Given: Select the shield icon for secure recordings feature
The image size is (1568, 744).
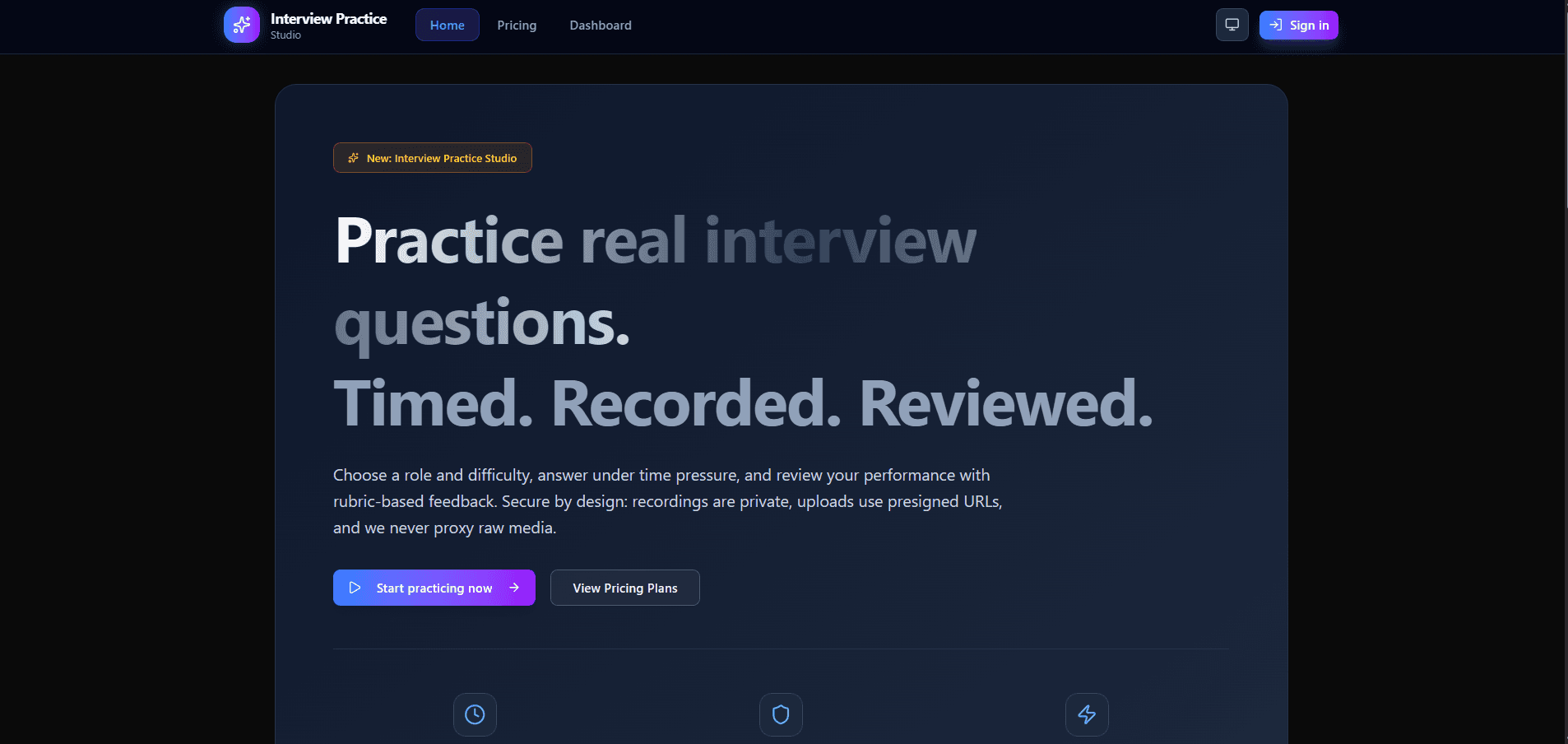Looking at the screenshot, I should coord(781,714).
